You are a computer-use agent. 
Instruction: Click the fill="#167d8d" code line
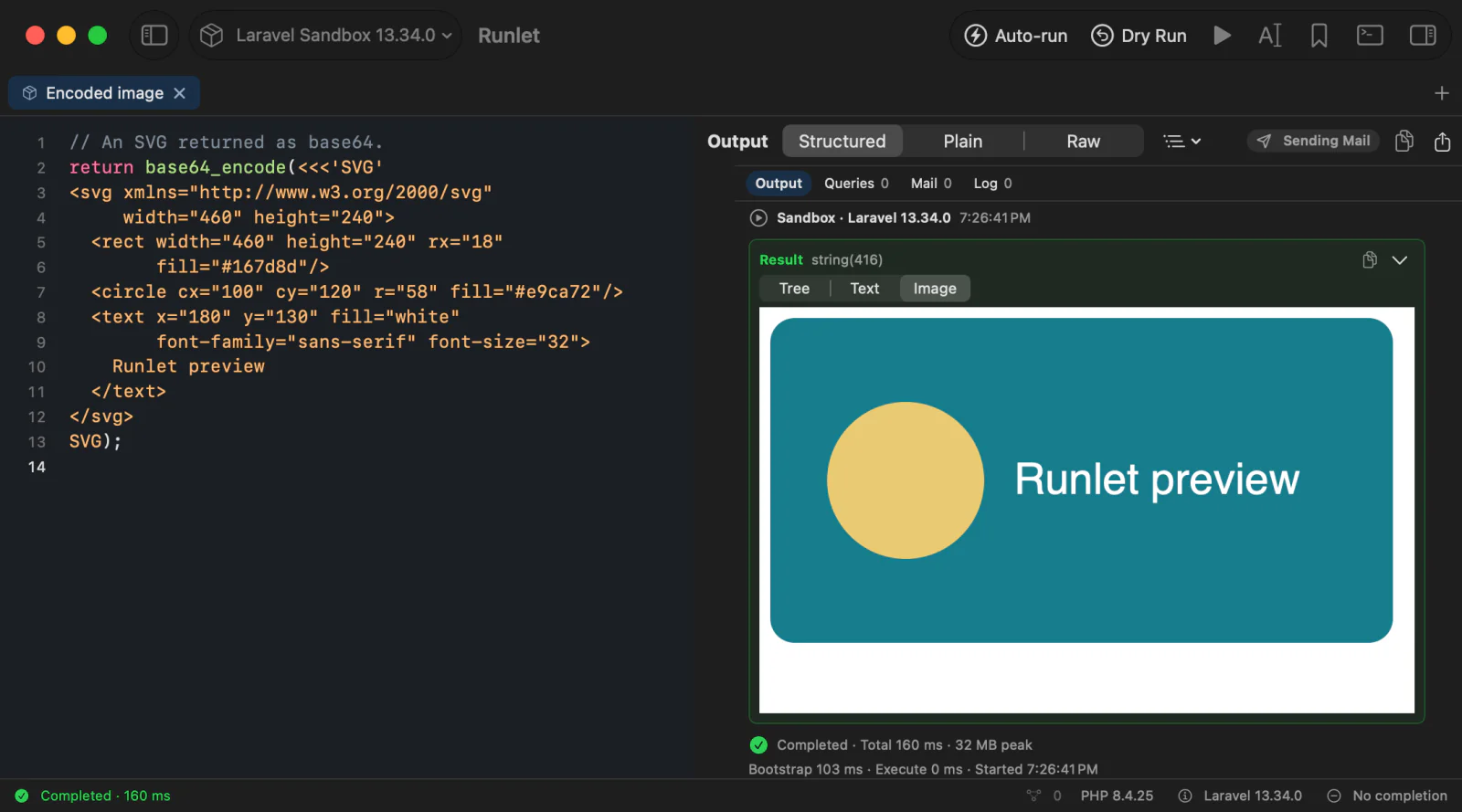pos(242,267)
